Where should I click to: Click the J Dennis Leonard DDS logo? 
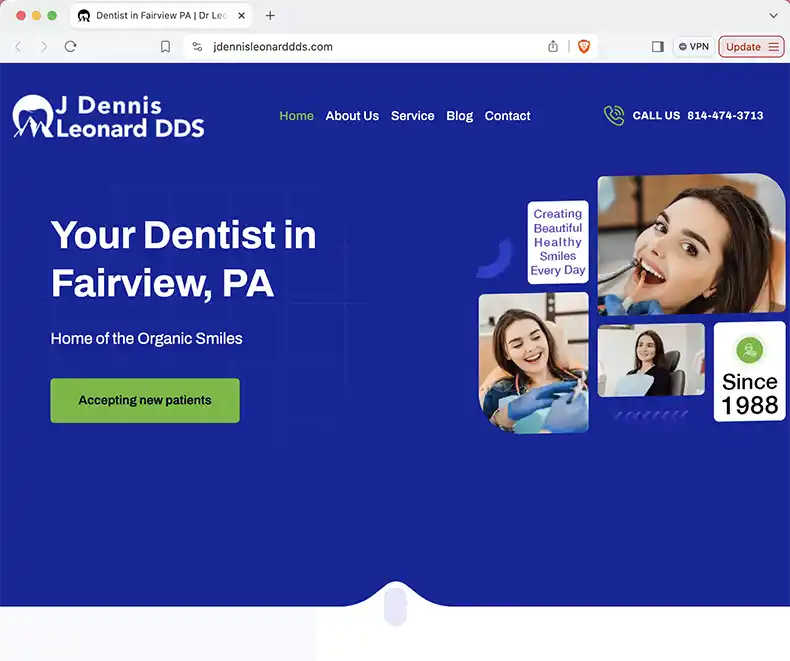coord(108,117)
